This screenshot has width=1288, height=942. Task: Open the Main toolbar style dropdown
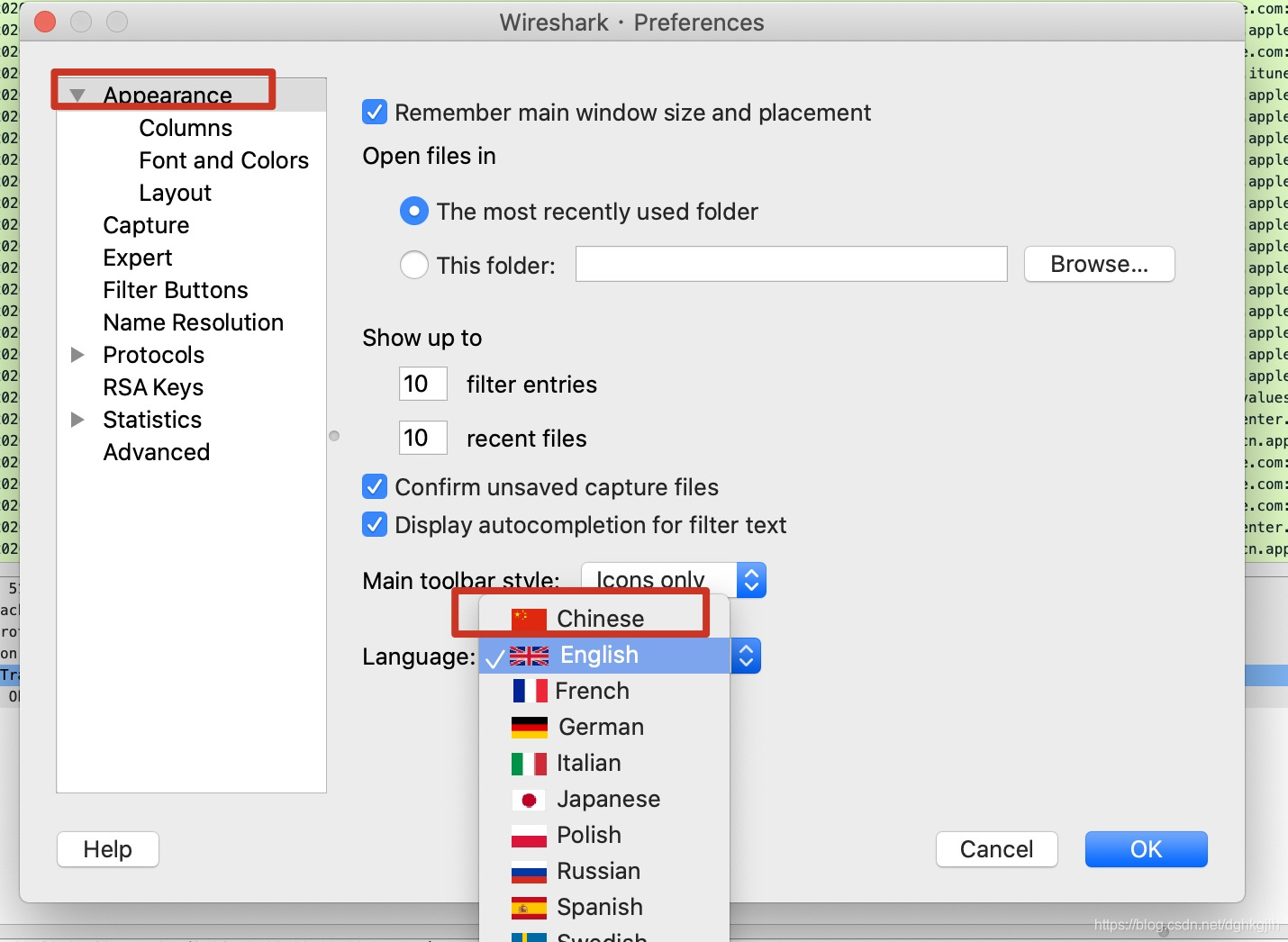[674, 580]
